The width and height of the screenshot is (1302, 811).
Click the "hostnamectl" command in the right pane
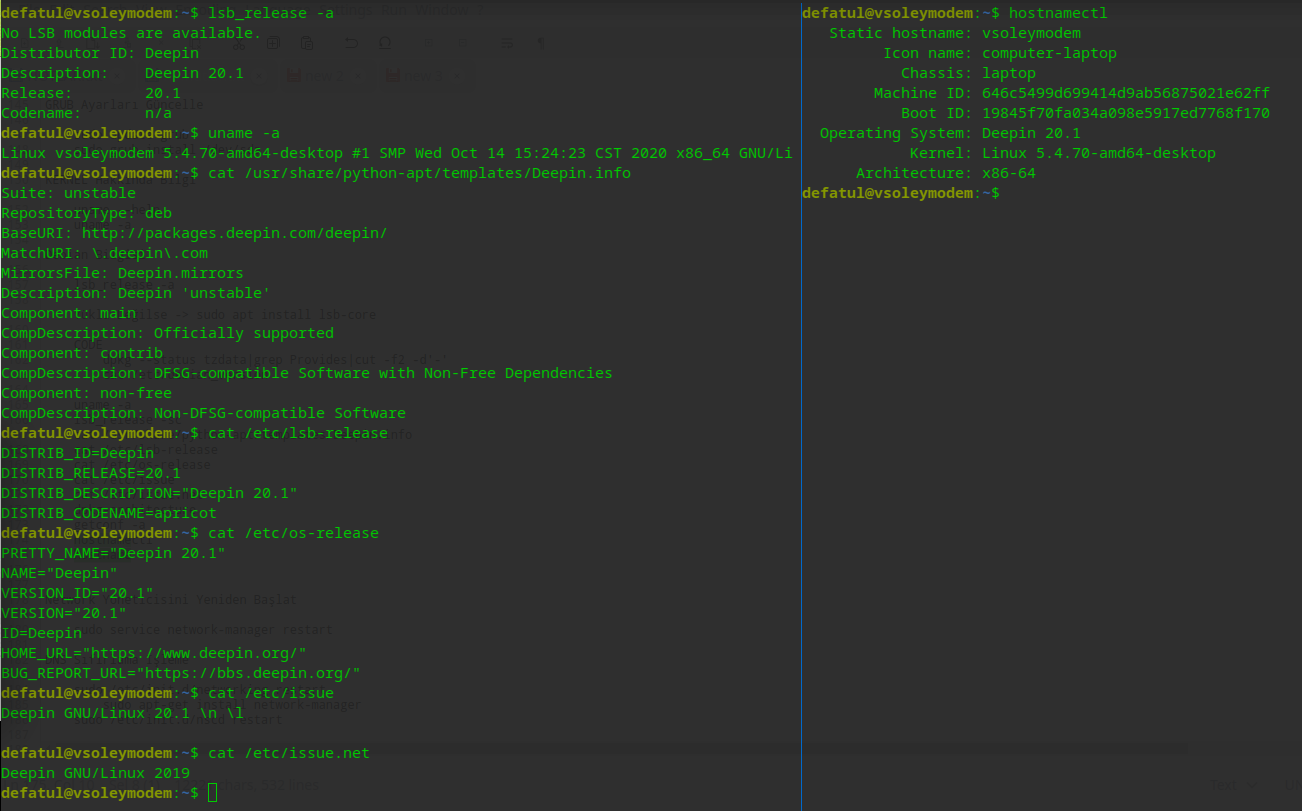pos(1058,13)
